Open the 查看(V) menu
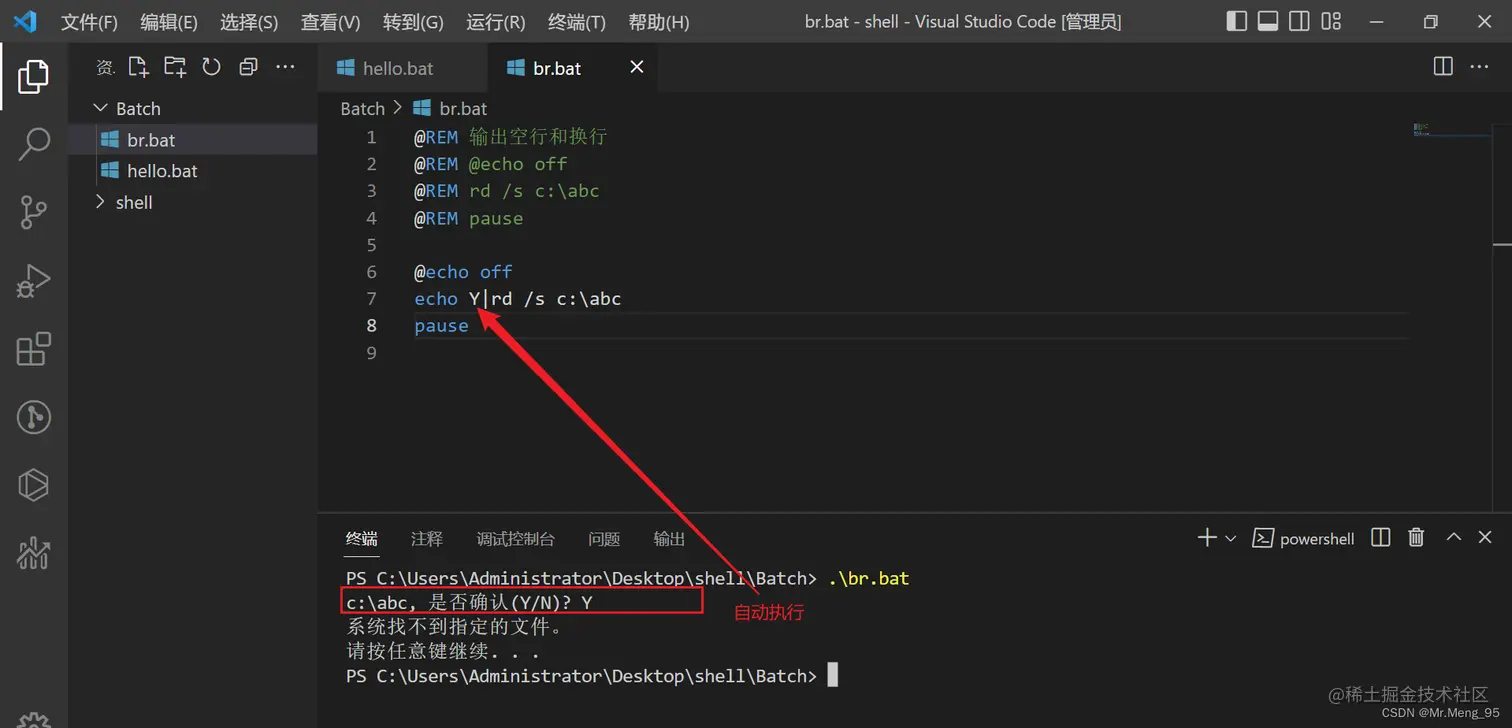Image resolution: width=1512 pixels, height=728 pixels. (330, 22)
